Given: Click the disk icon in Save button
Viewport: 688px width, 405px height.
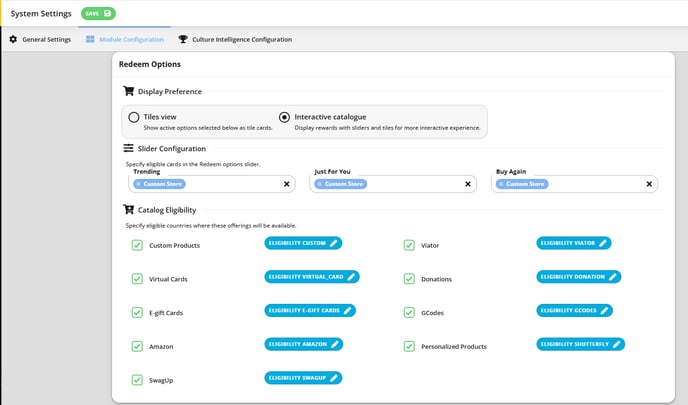Looking at the screenshot, I should click(x=108, y=14).
